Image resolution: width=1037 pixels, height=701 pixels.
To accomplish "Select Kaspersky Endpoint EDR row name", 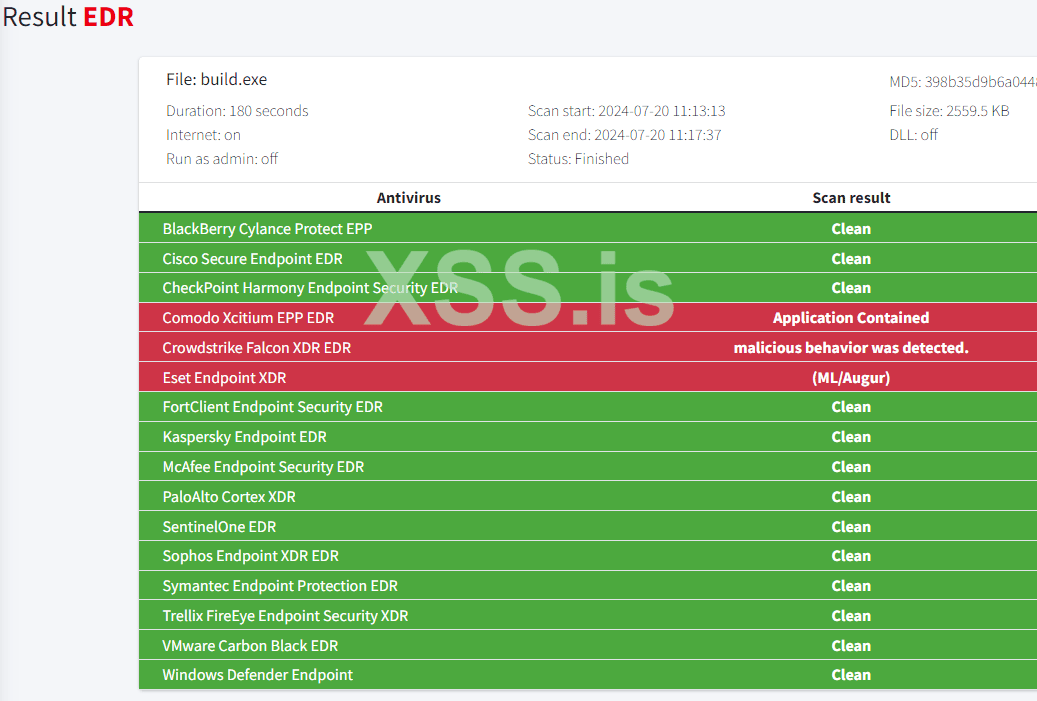I will click(x=245, y=437).
